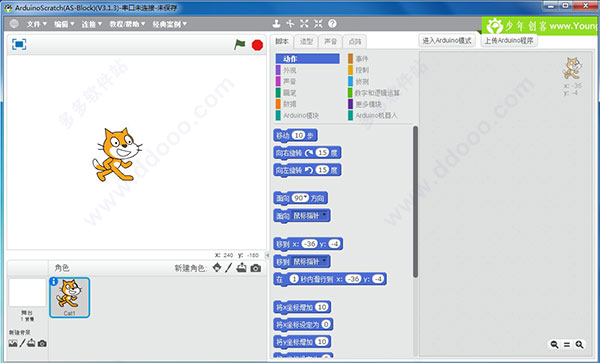The height and width of the screenshot is (363, 600).
Task: Open the 经典案例 menu
Action: click(170, 24)
